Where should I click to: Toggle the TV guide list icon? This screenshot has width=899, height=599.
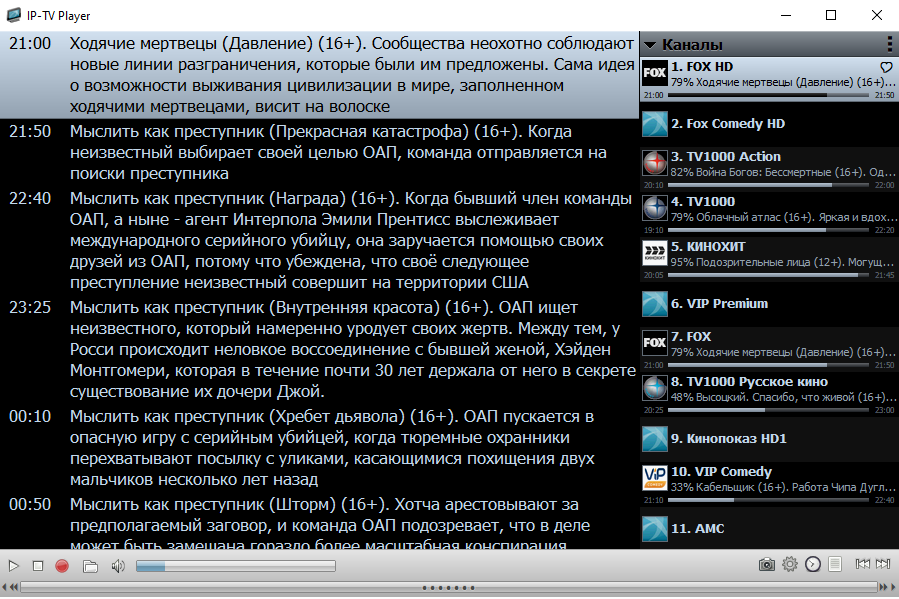pyautogui.click(x=835, y=565)
